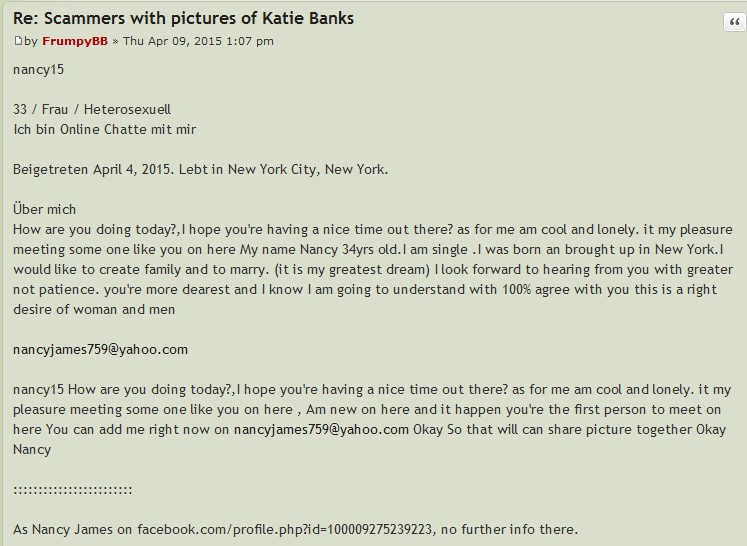The width and height of the screenshot is (747, 546).
Task: Click the colon separator line
Action: (72, 490)
